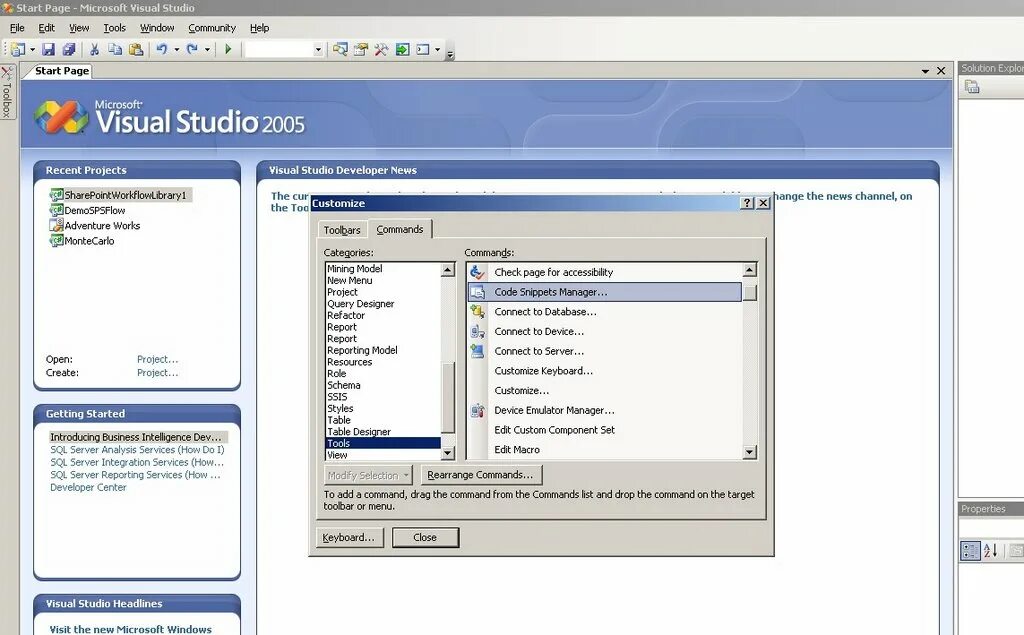
Task: Click the Create Project link
Action: coord(157,372)
